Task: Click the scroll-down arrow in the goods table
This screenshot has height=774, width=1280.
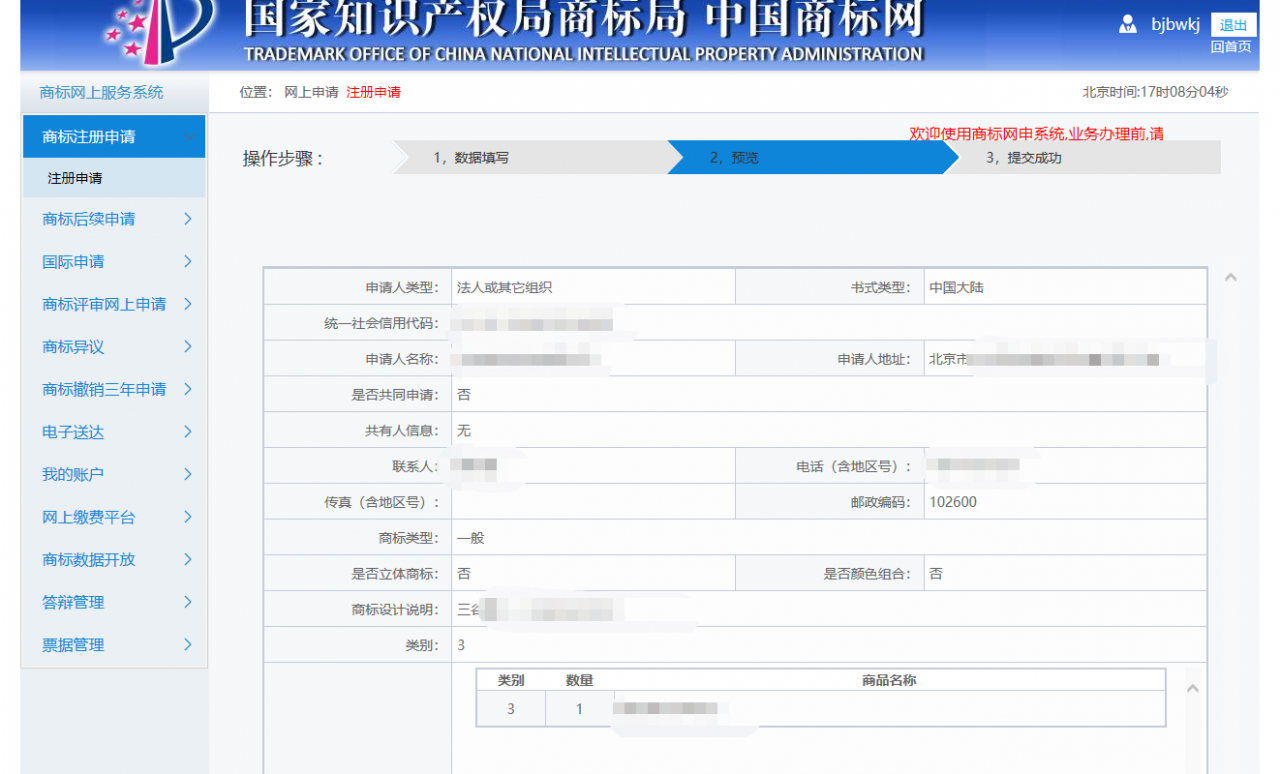Action: (x=1193, y=688)
